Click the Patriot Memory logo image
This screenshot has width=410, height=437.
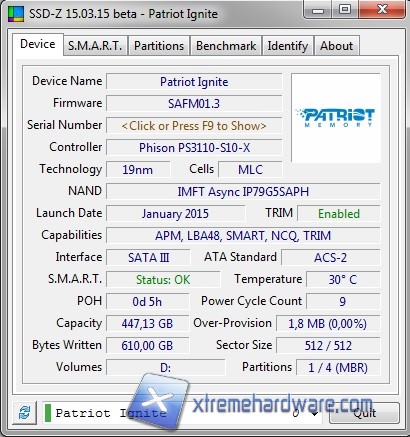[336, 118]
